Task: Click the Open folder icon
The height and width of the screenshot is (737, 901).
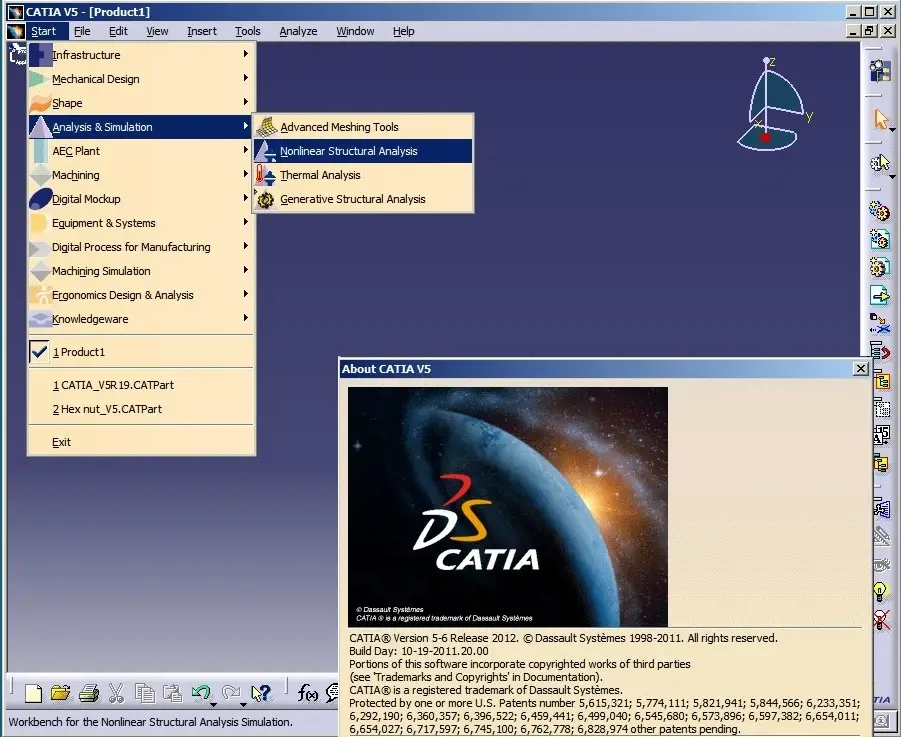Action: click(x=60, y=693)
